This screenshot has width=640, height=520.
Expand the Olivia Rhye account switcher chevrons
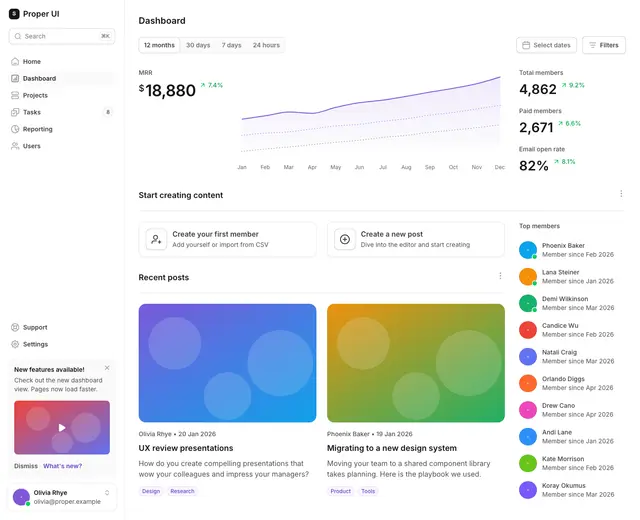click(x=107, y=493)
